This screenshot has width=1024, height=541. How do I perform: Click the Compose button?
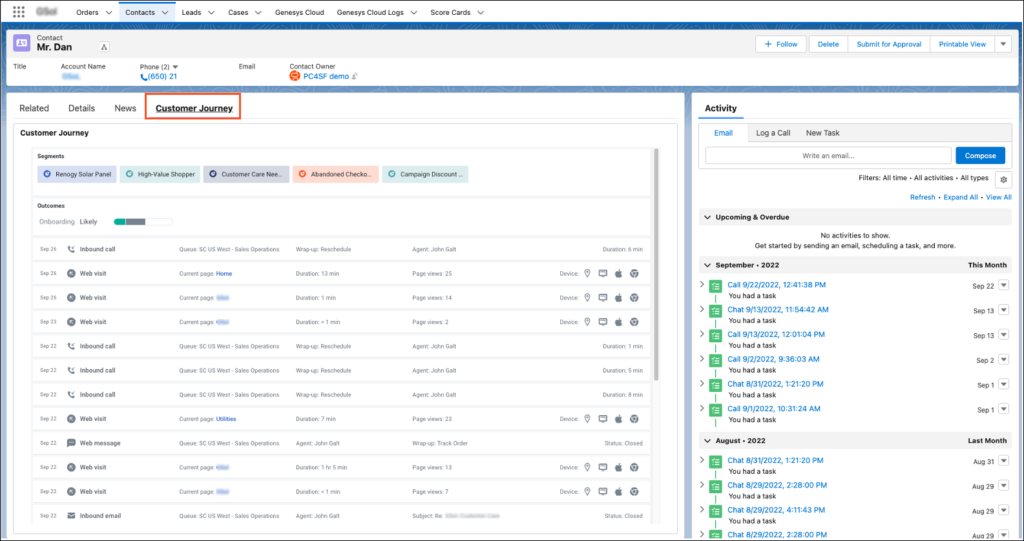980,156
